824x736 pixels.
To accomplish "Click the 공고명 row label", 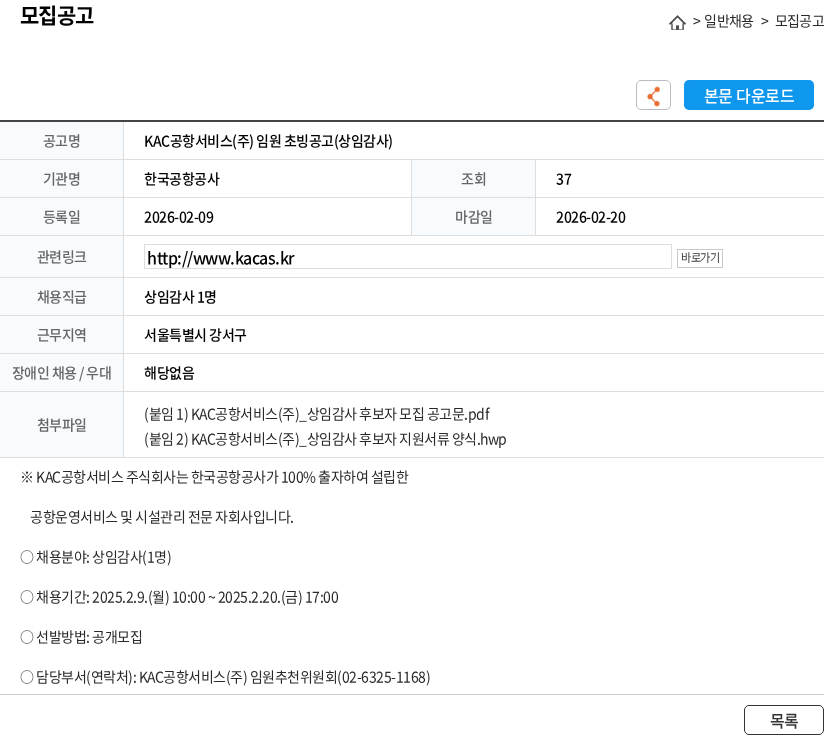I will [61, 141].
